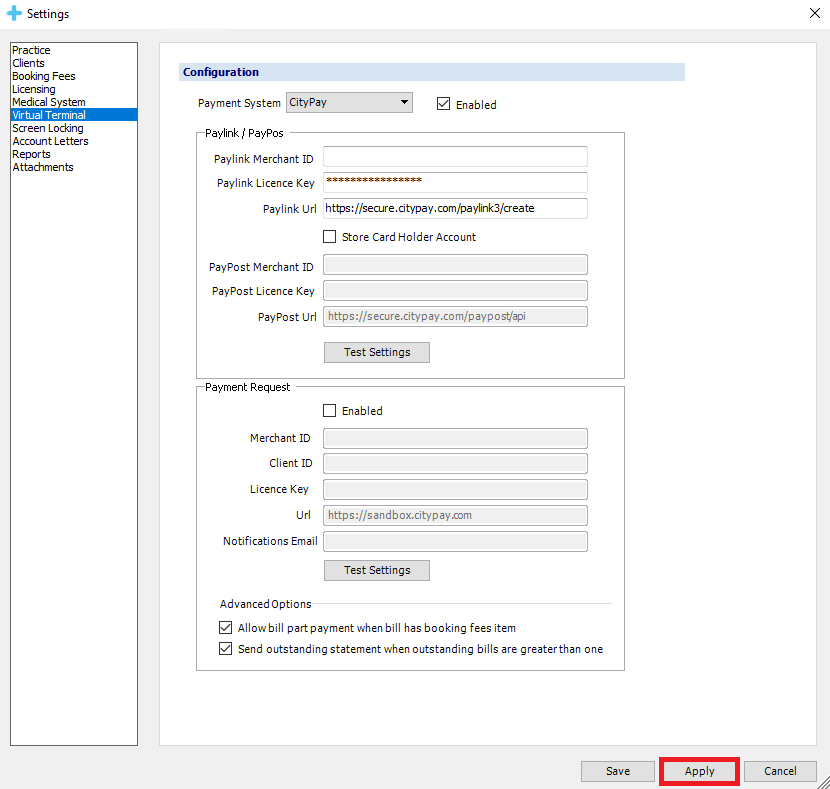830x789 pixels.
Task: Check the Store Card Holder Account box
Action: (x=330, y=237)
